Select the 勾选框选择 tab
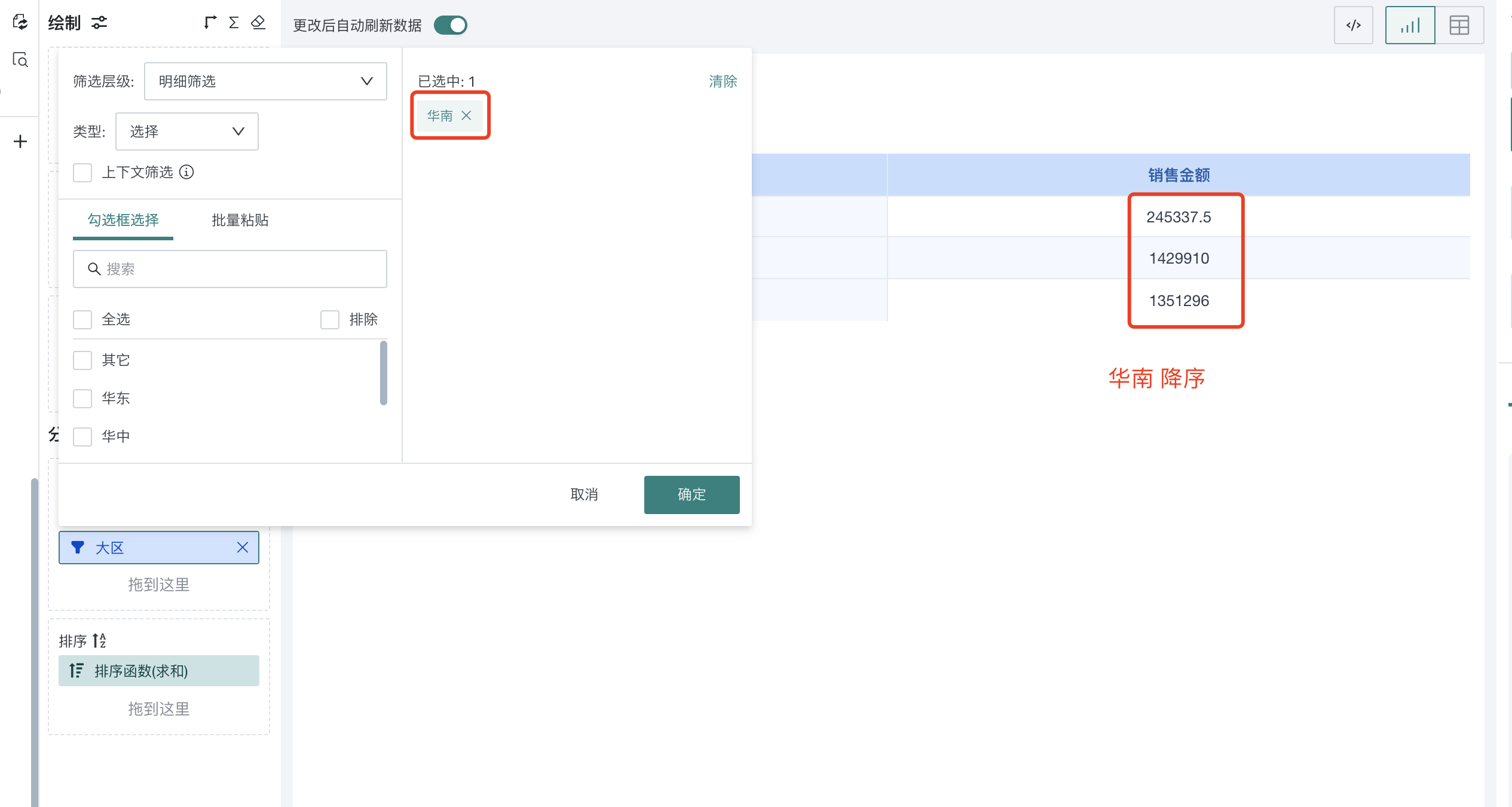 click(123, 220)
